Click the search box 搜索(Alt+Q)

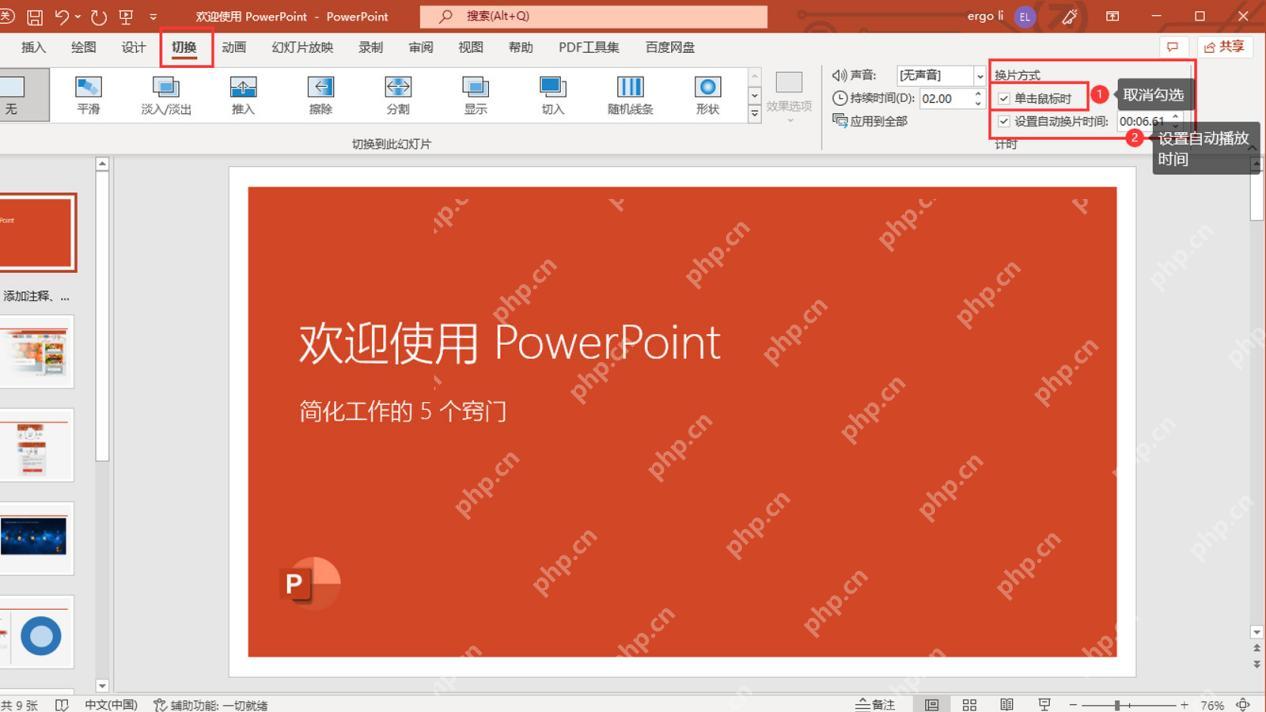[594, 16]
